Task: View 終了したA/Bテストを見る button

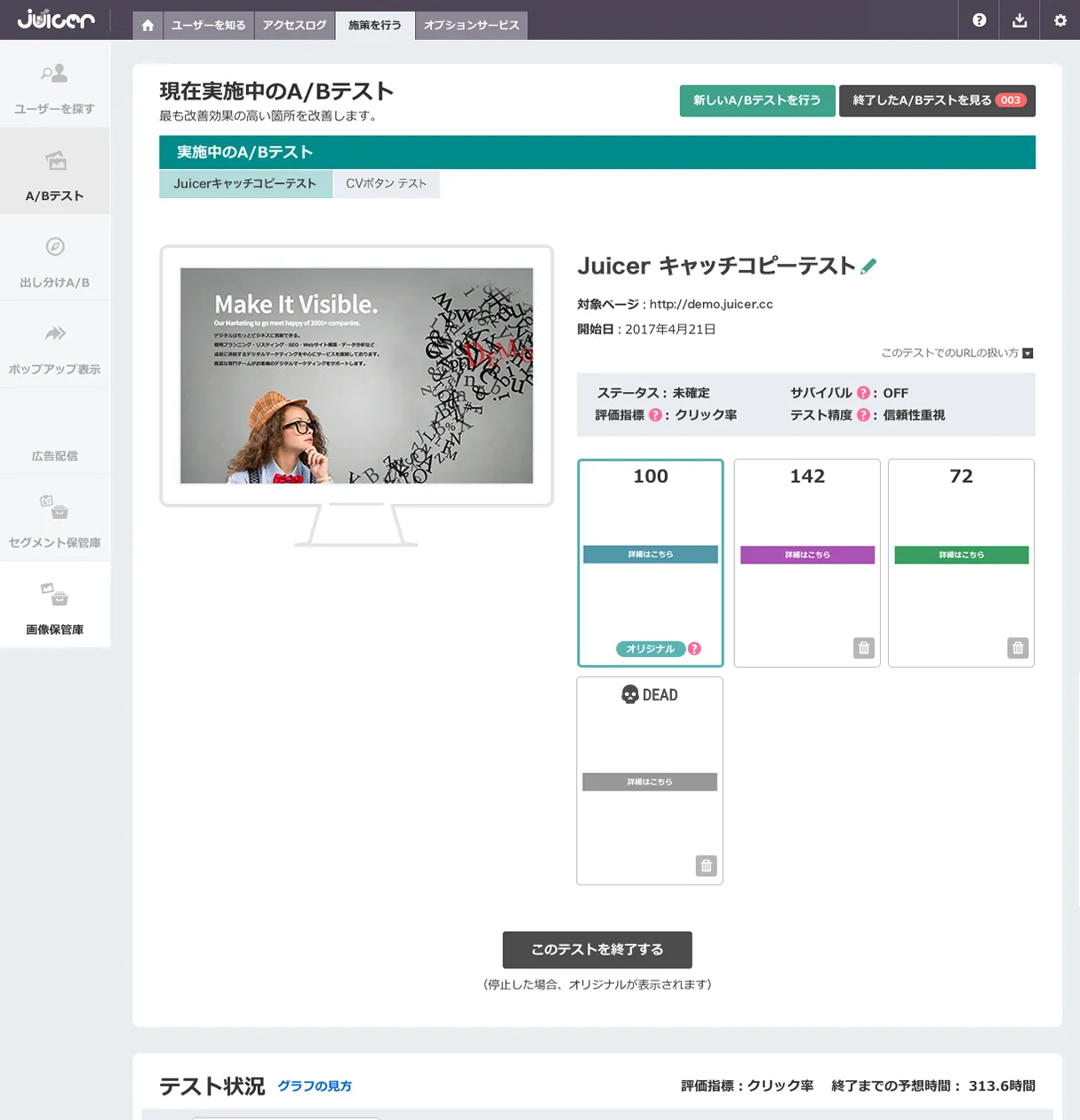Action: 937,100
